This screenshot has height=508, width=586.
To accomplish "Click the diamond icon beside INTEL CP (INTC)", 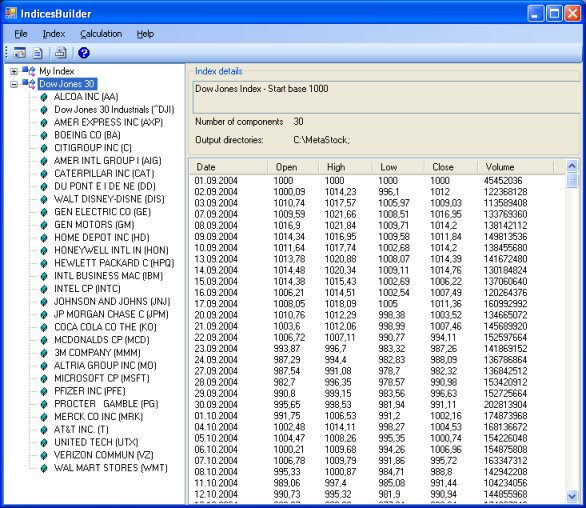I will click(44, 289).
